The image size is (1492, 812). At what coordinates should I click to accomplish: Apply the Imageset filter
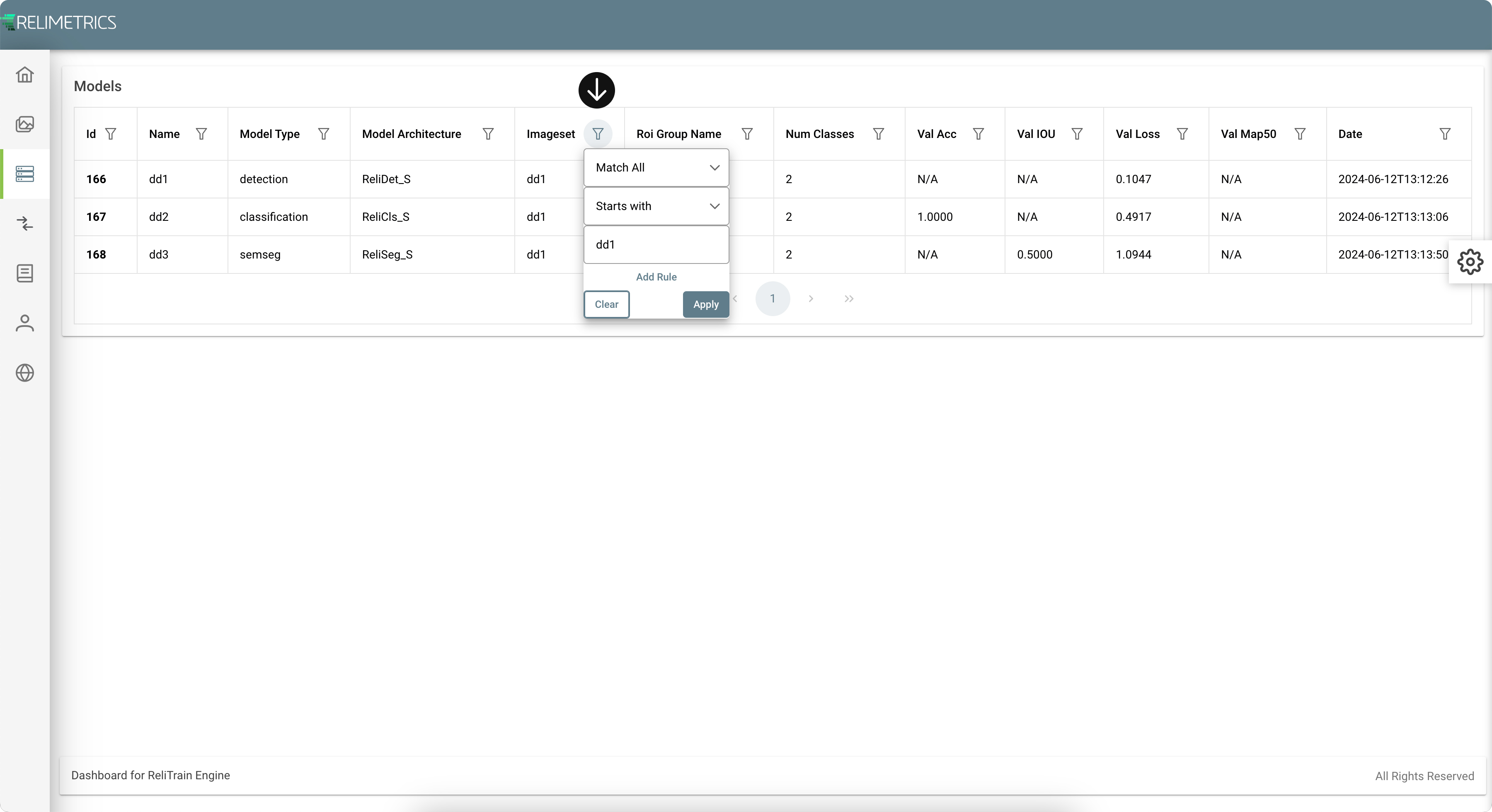tap(705, 304)
